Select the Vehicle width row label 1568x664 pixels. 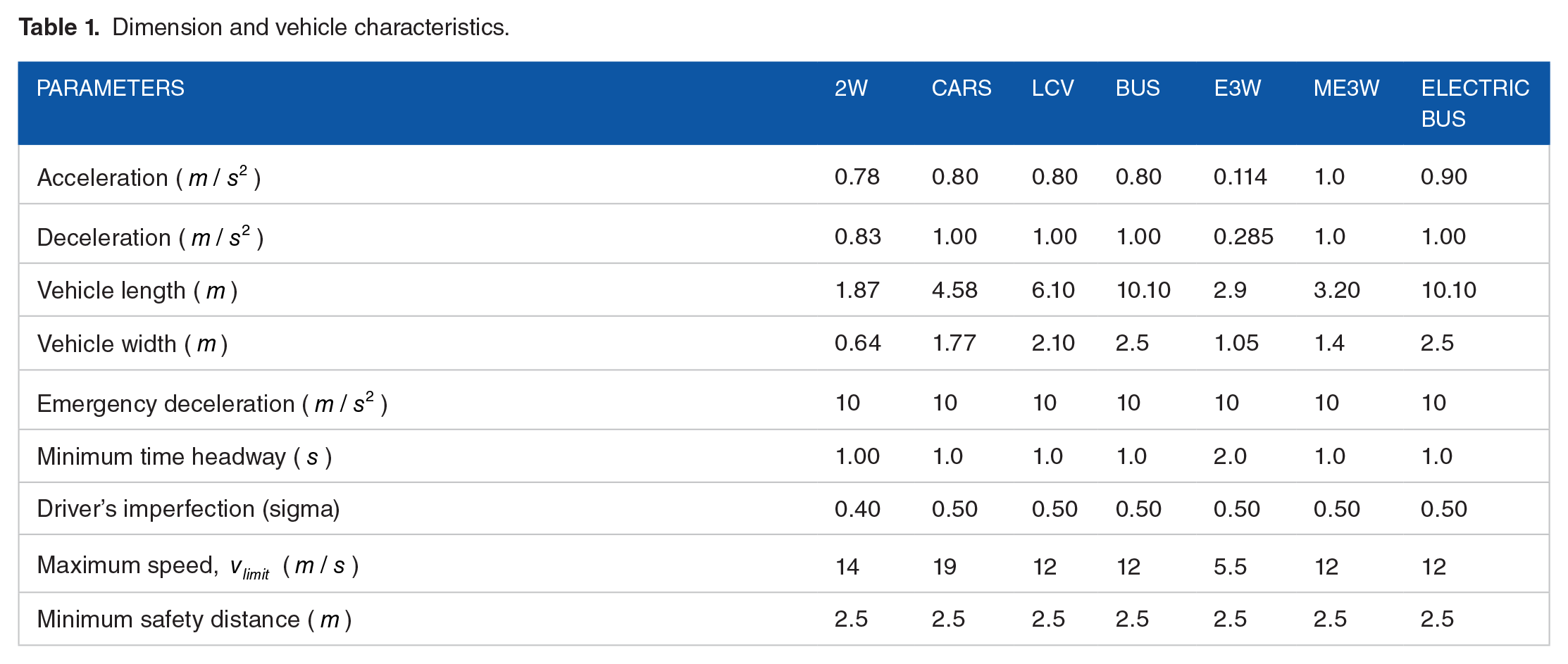click(x=132, y=344)
